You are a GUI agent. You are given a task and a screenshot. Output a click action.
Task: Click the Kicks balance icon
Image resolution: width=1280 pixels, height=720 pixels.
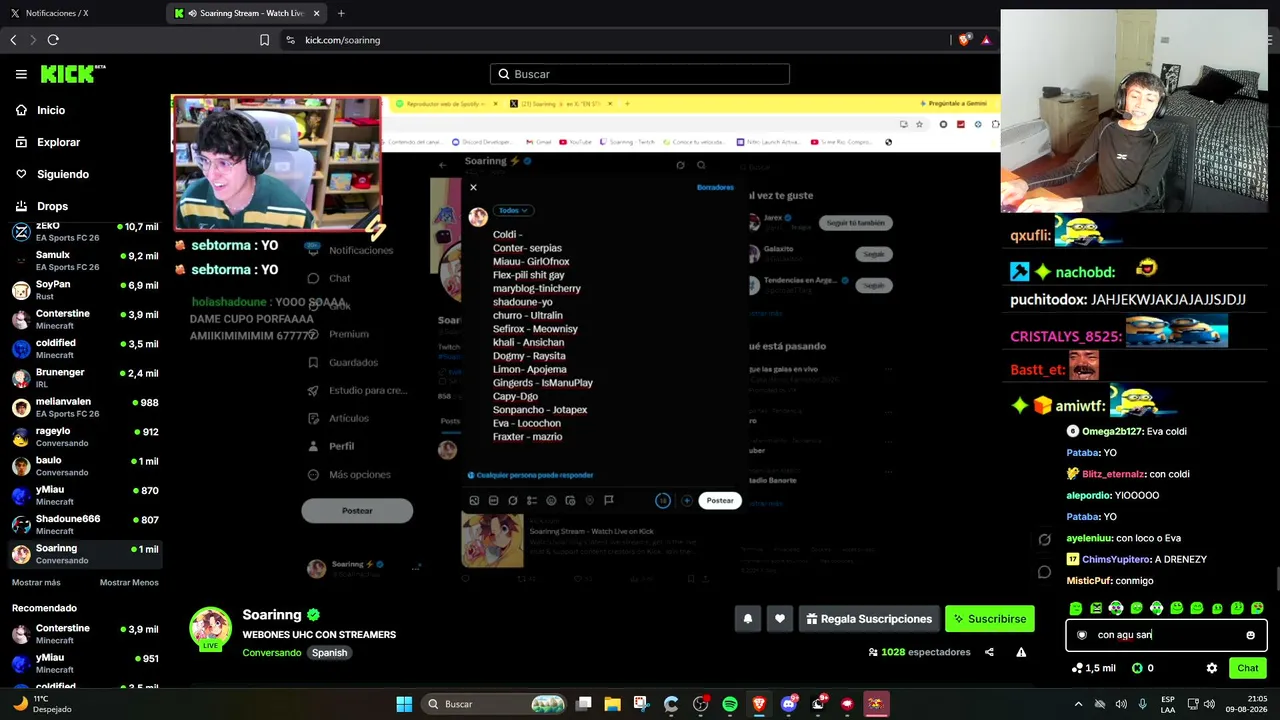1137,668
